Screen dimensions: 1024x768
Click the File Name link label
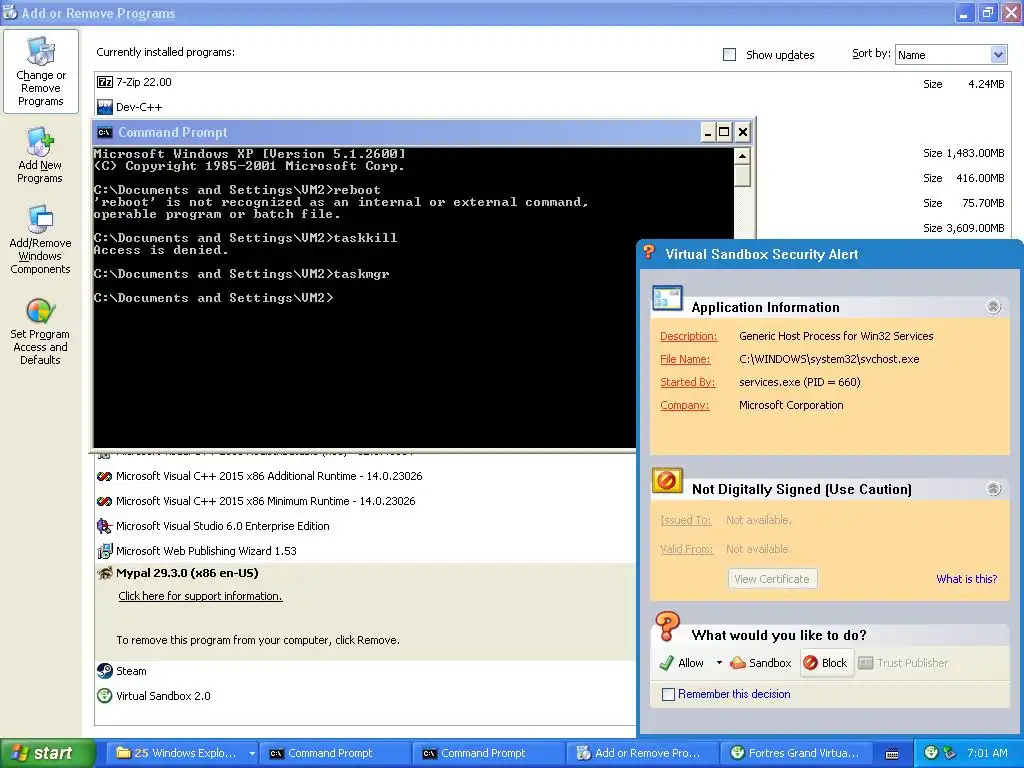point(685,359)
